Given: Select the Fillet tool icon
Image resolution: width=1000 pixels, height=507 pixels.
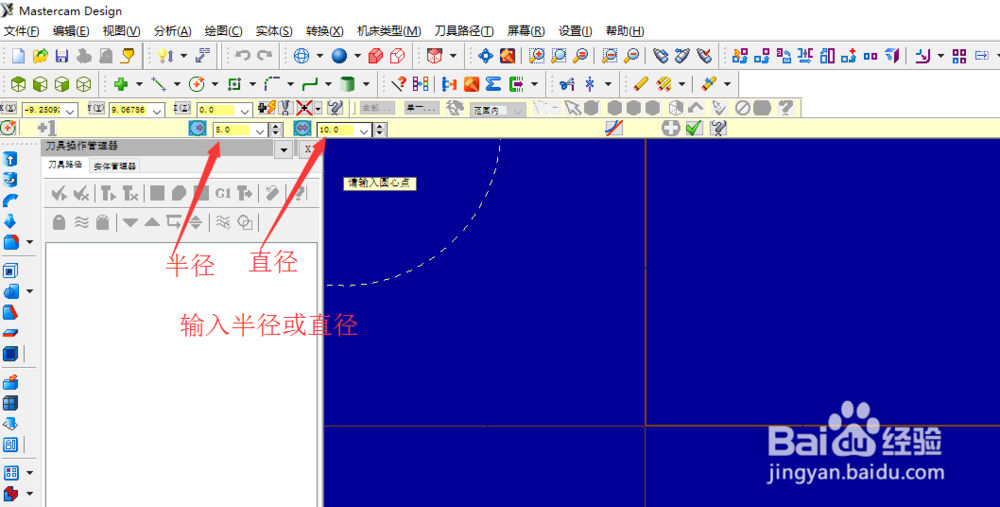Looking at the screenshot, I should pos(272,84).
